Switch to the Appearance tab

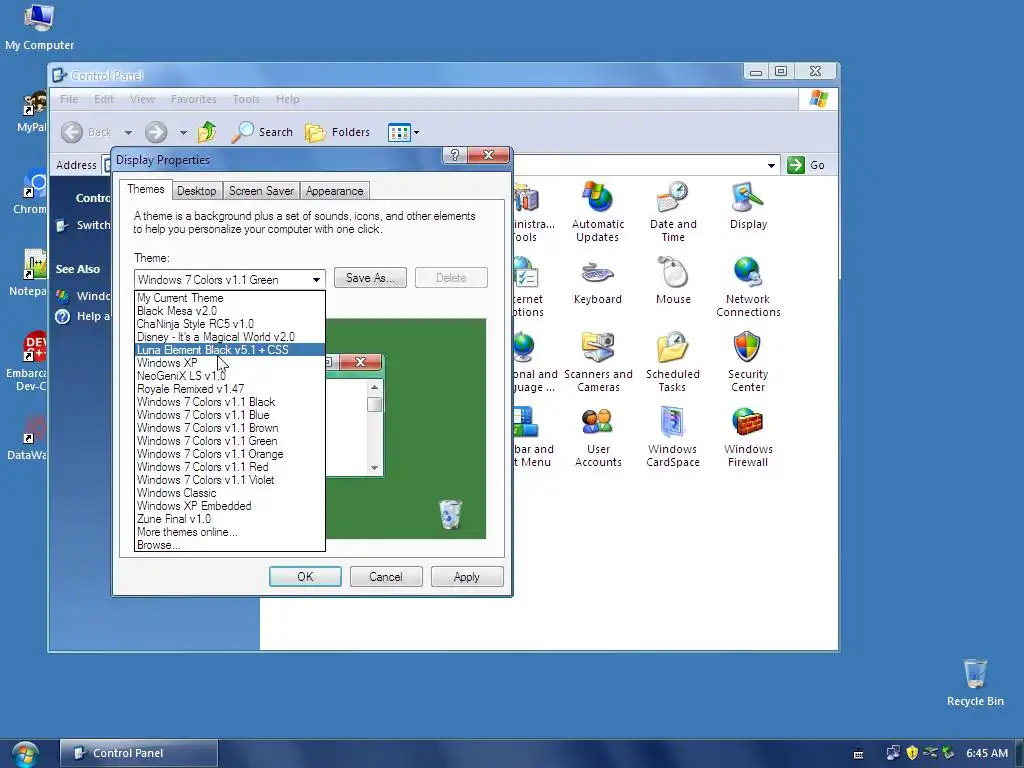click(x=334, y=191)
